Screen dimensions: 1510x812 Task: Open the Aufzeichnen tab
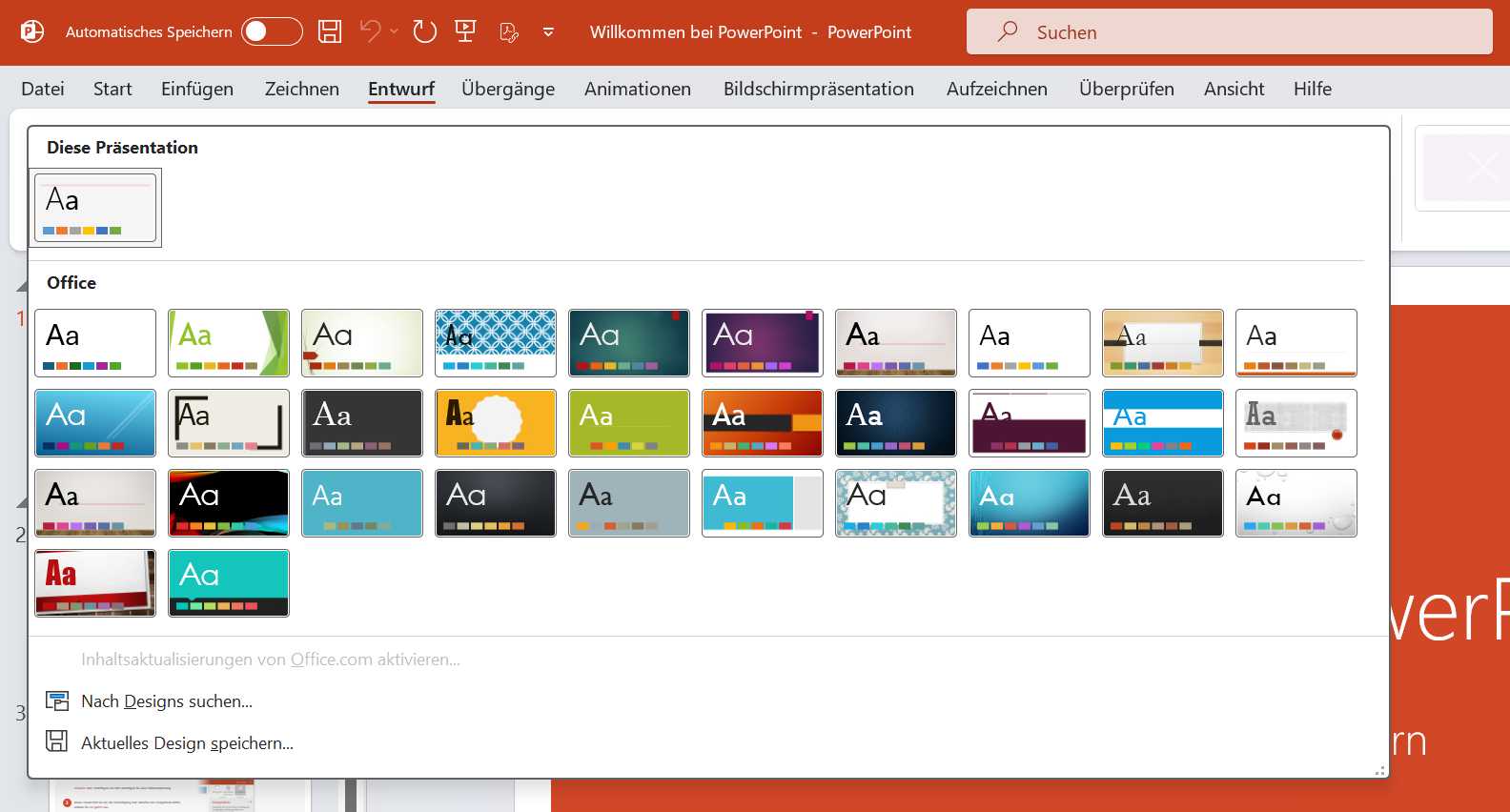(x=997, y=89)
